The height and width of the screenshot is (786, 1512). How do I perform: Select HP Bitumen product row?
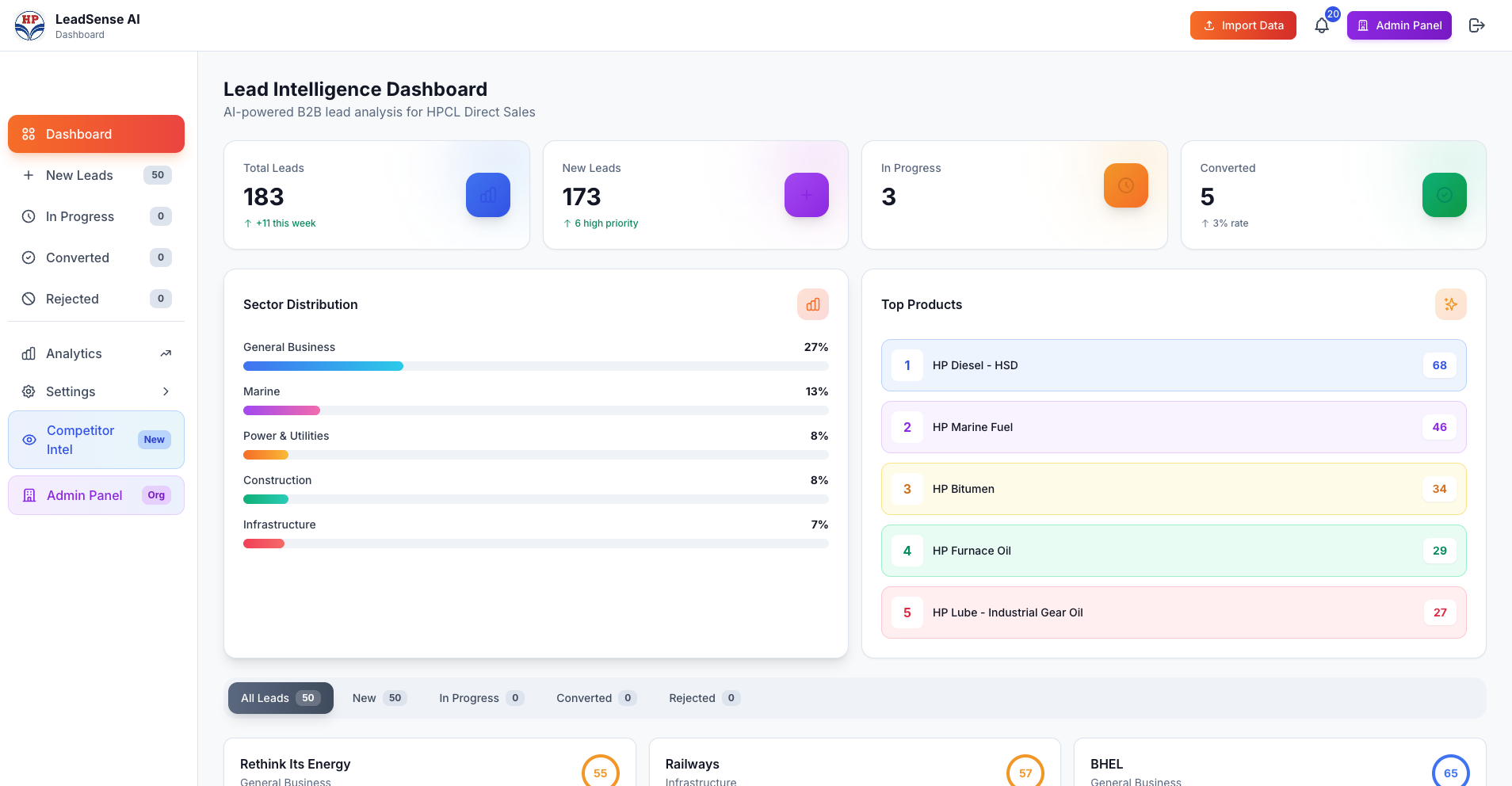pos(1174,489)
